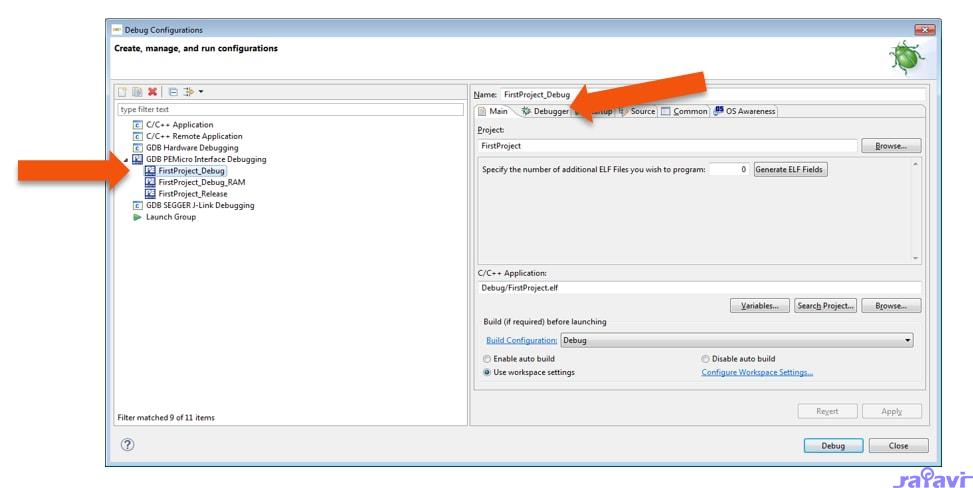Click the New launch configuration icon
The width and height of the screenshot is (973, 488).
click(123, 92)
